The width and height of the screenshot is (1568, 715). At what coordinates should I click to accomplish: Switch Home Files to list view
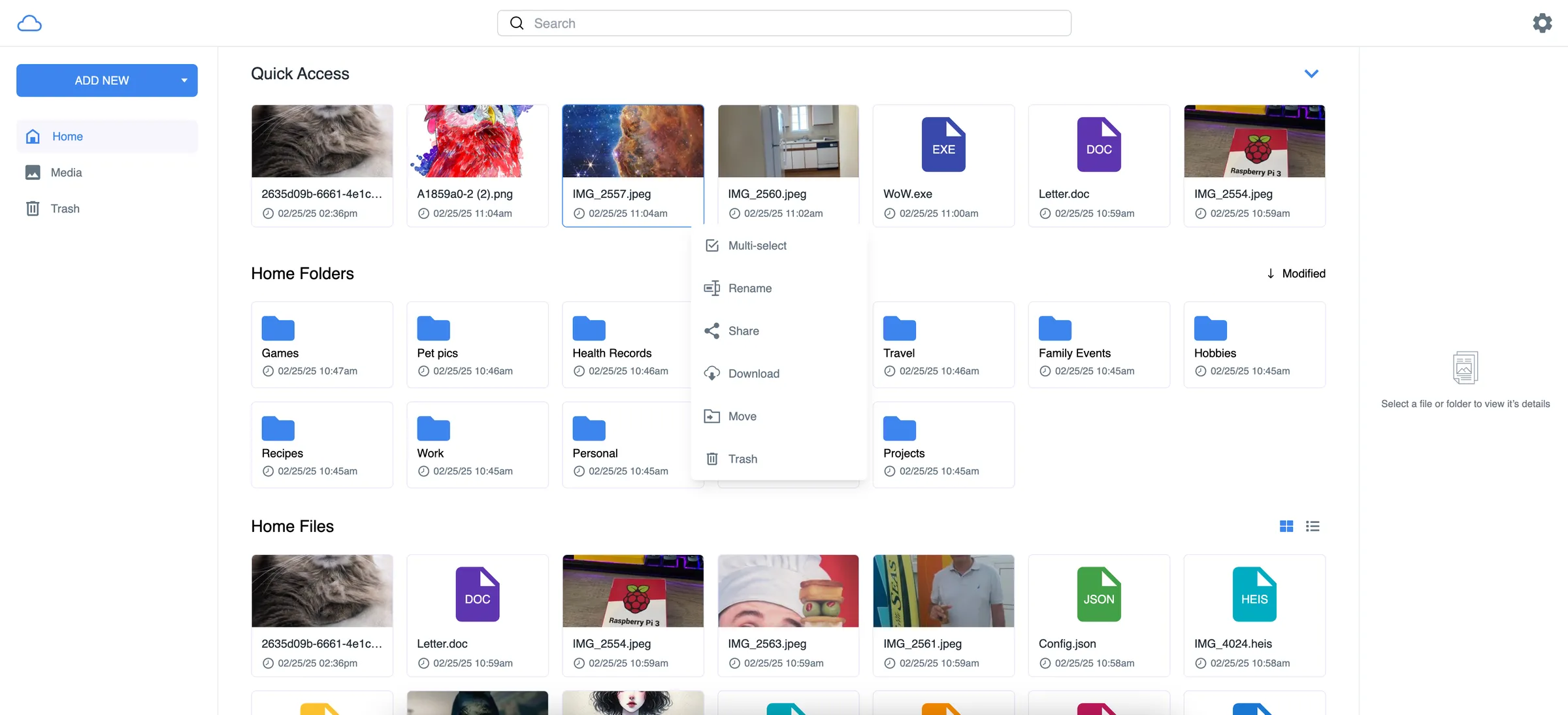(1313, 526)
